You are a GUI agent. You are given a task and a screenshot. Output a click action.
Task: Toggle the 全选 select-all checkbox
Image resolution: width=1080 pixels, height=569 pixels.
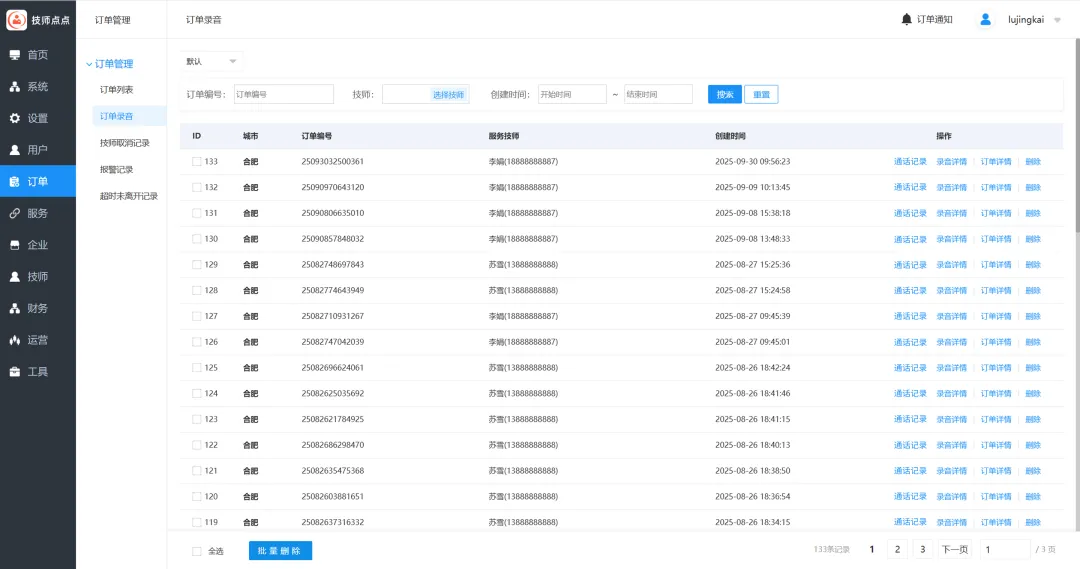point(197,551)
